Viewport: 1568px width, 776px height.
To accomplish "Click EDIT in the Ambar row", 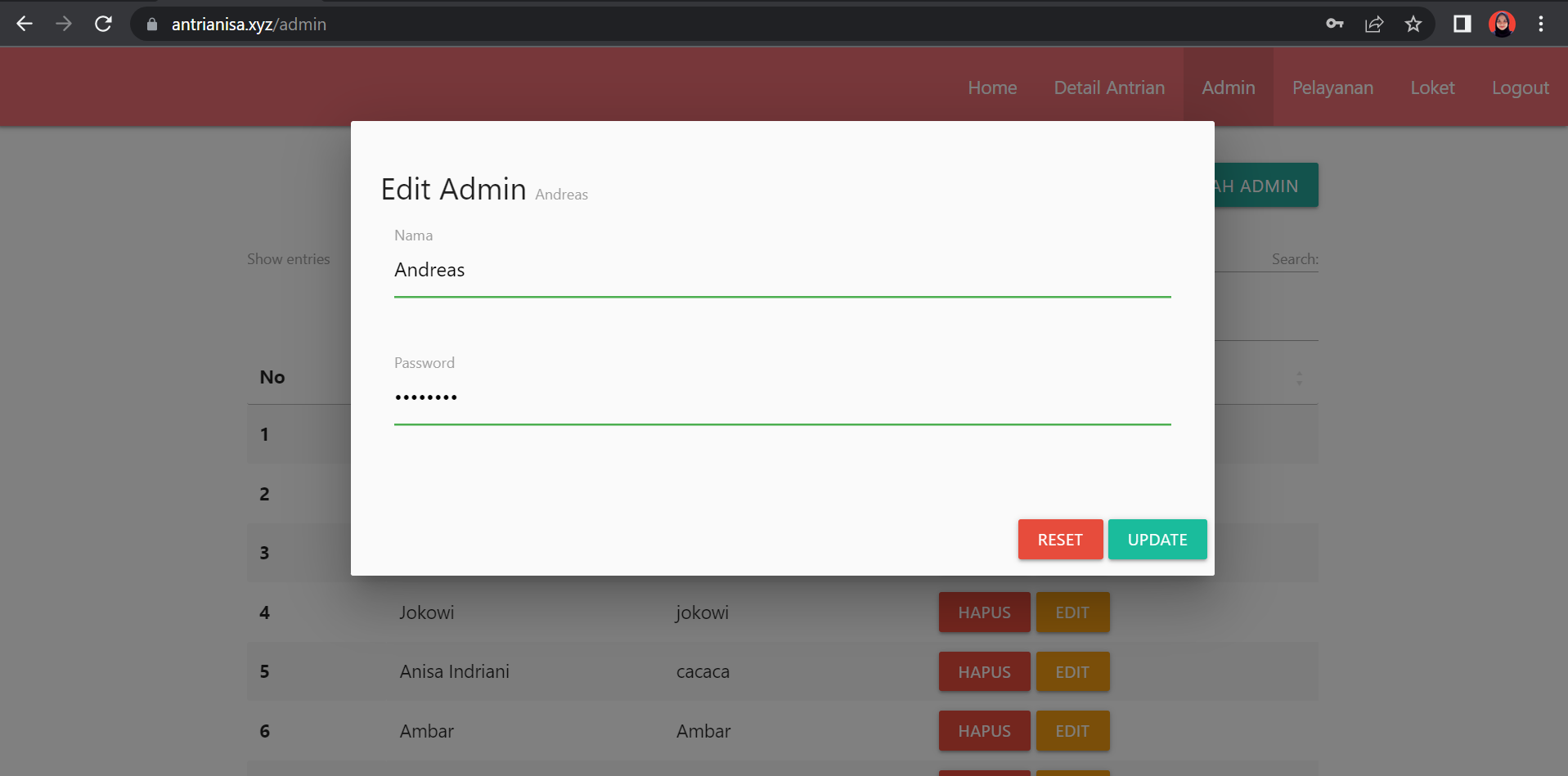I will click(1072, 731).
